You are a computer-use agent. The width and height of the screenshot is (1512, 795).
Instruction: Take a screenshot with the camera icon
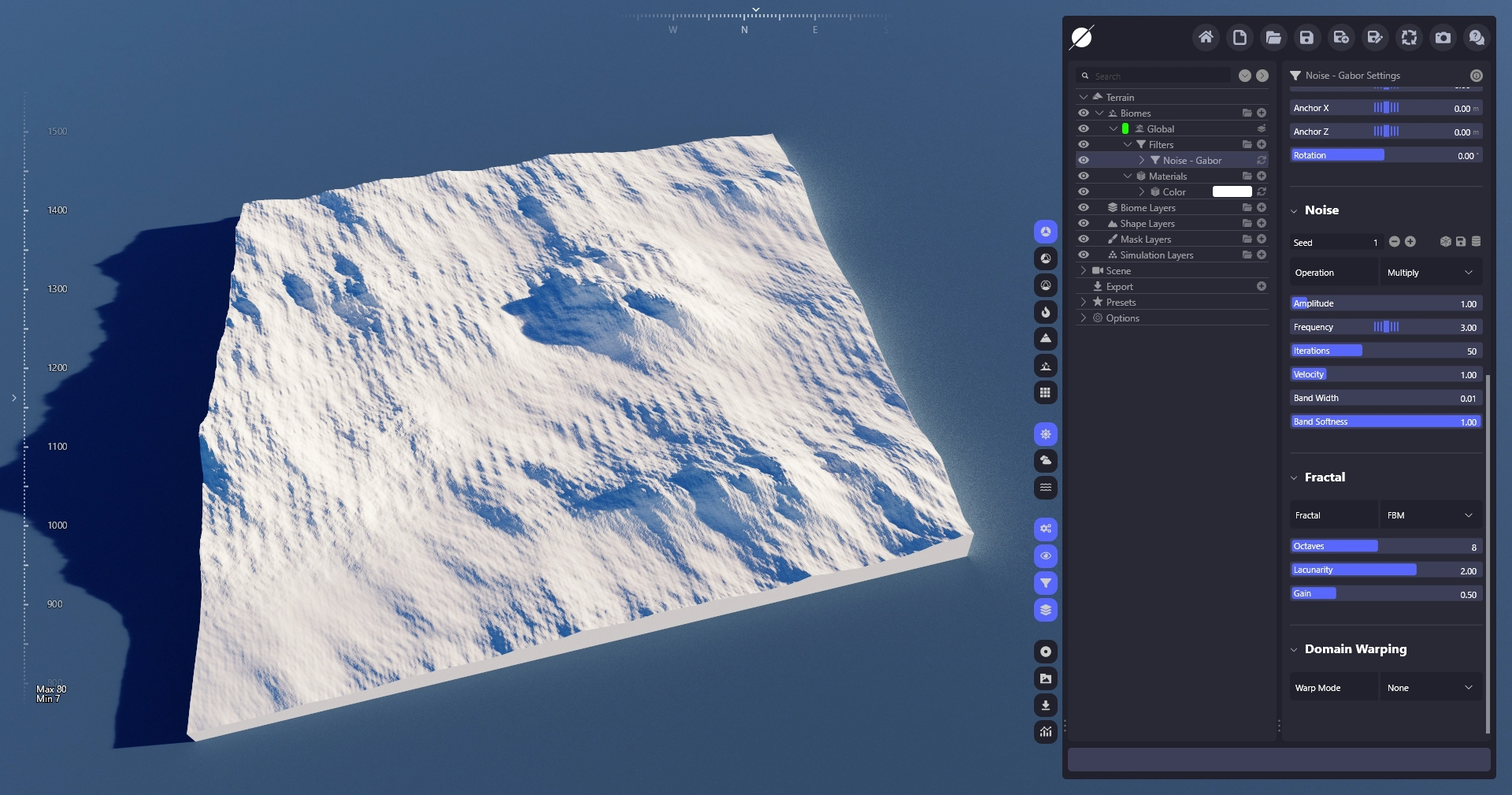pos(1443,37)
